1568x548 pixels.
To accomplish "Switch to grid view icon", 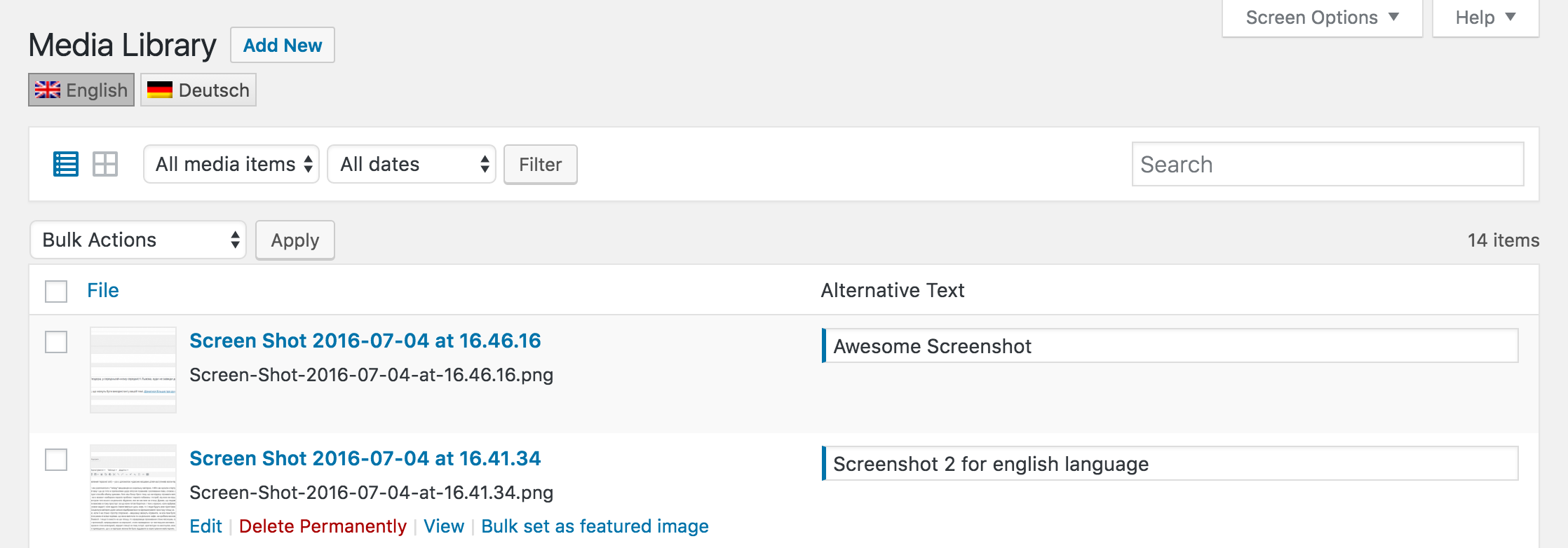I will 105,164.
